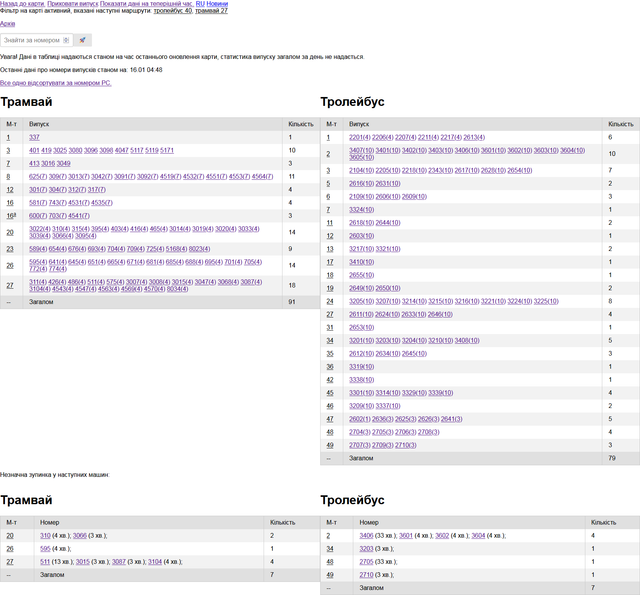The width and height of the screenshot is (640, 595).
Task: Open trolleybus vehicle 3319(10) link
Action: click(x=362, y=366)
